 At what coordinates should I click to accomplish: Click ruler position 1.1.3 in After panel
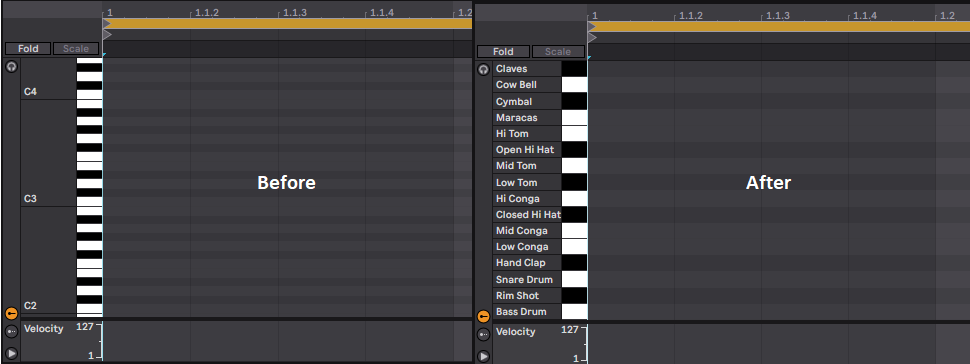(778, 15)
